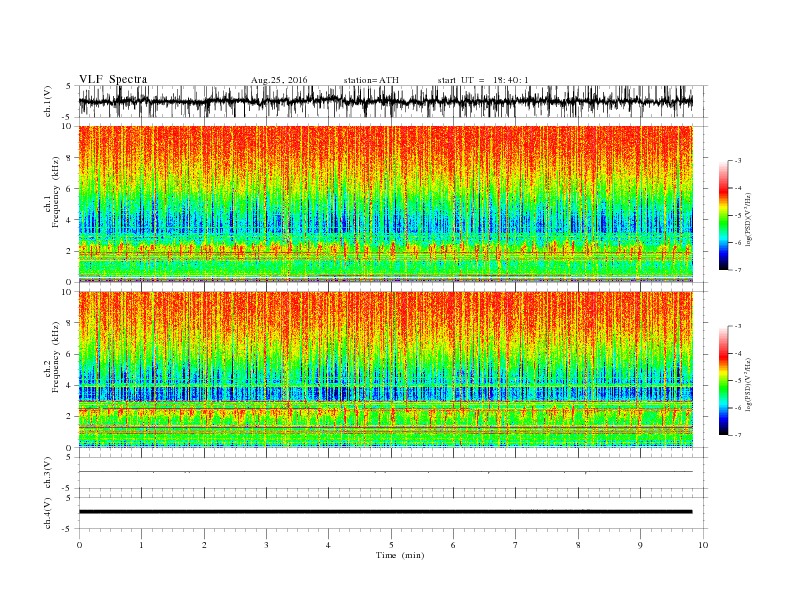792x612 pixels.
Task: Click the ch.2 spectrogram color scale bar
Action: pyautogui.click(x=724, y=380)
